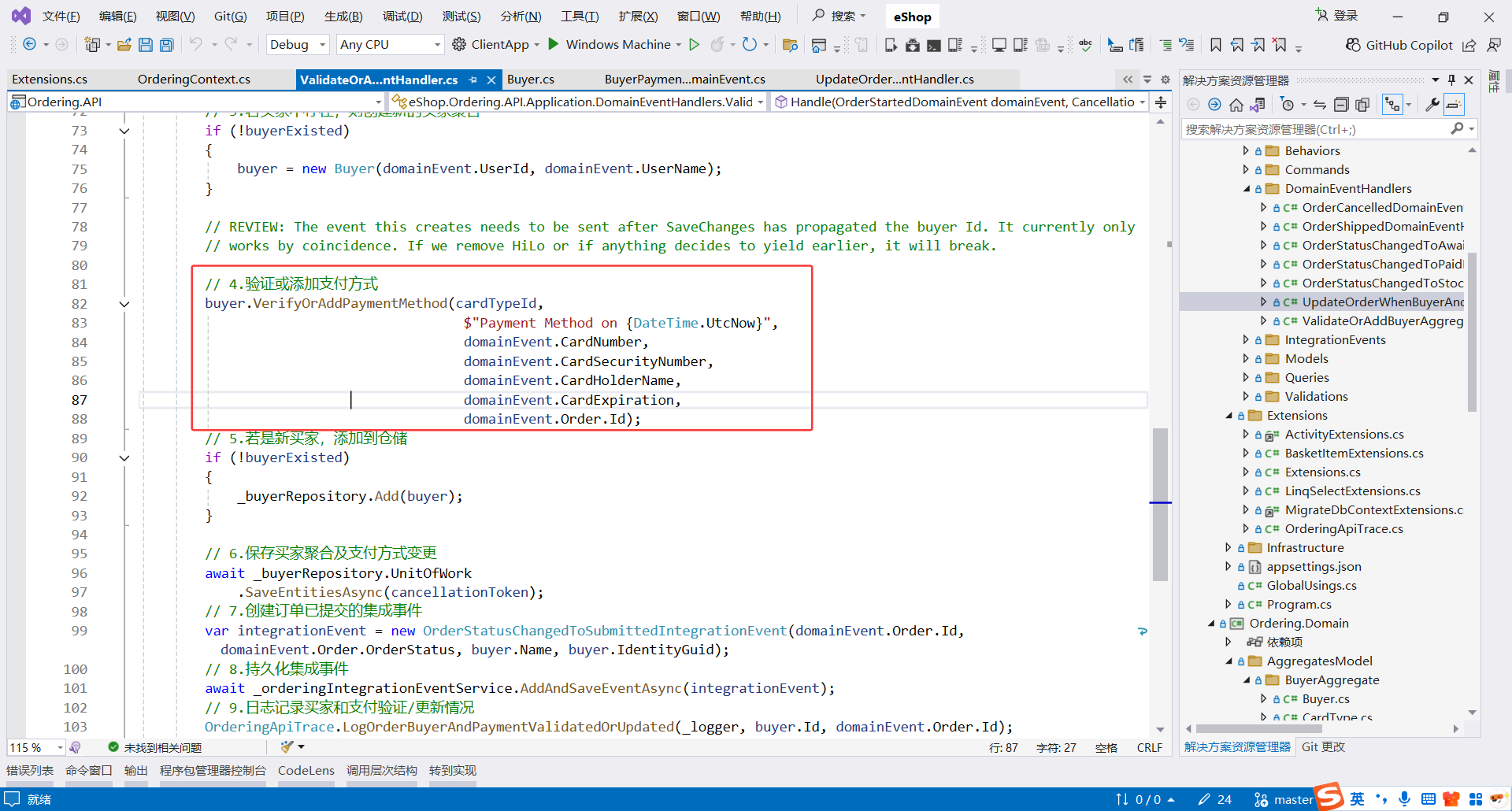Toggle auto-hide pin of Solution Explorer panel
Screen dimensions: 1512x811
click(1451, 80)
